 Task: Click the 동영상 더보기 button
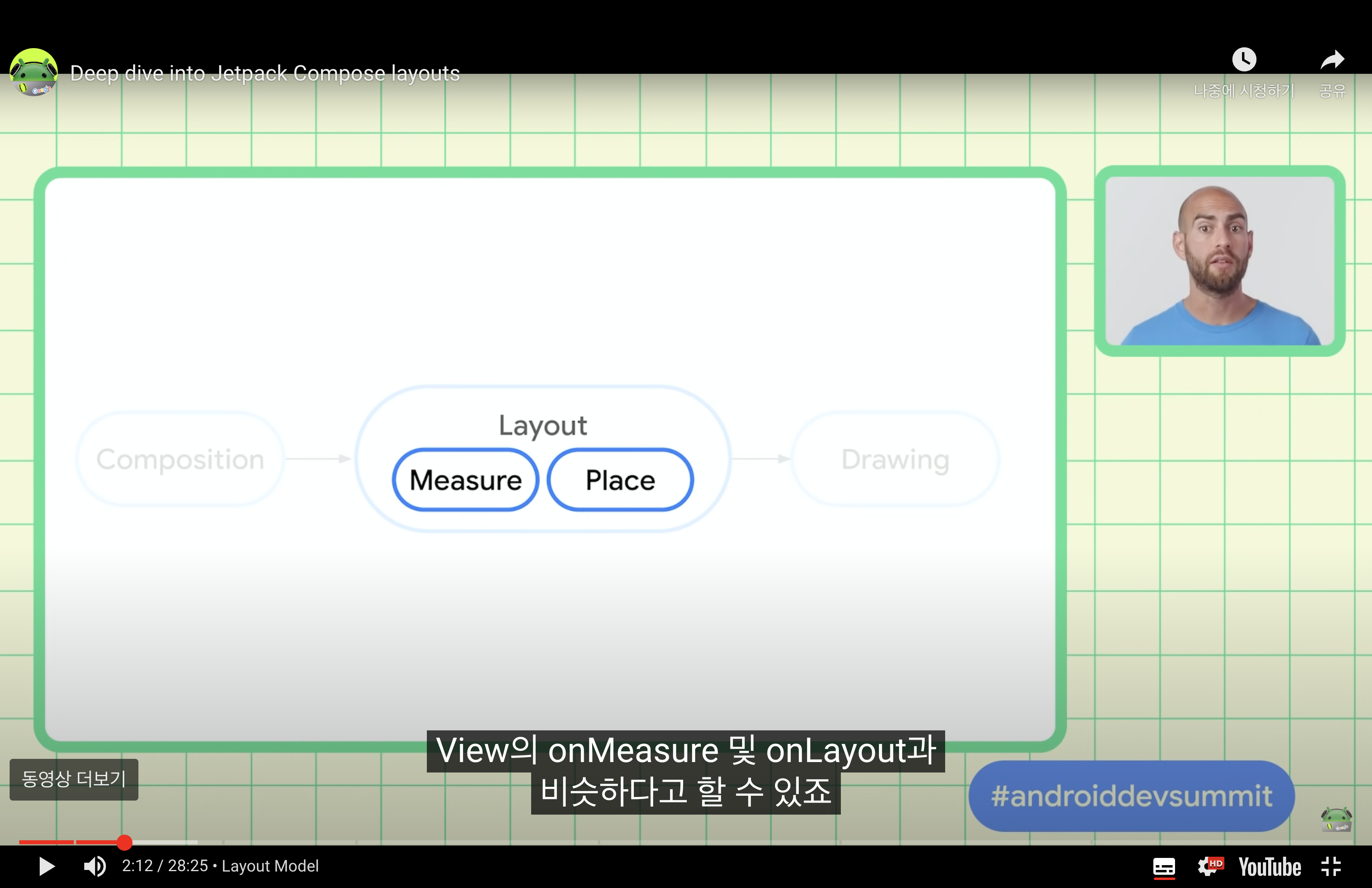[x=74, y=779]
